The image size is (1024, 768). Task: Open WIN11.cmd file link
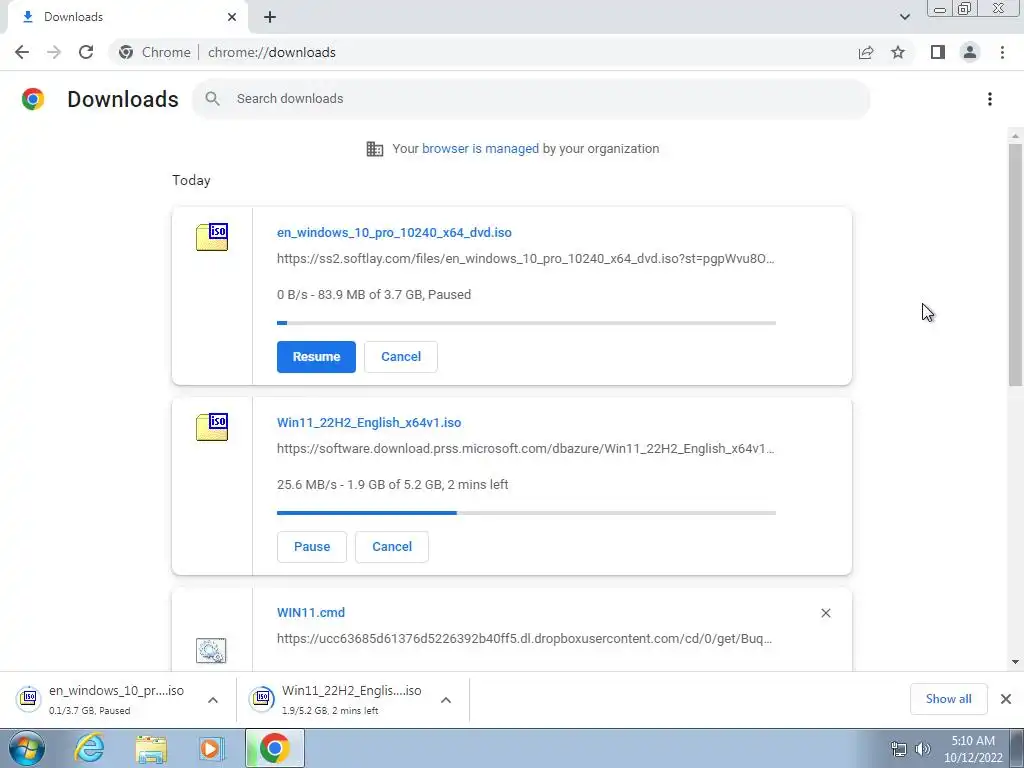[311, 613]
